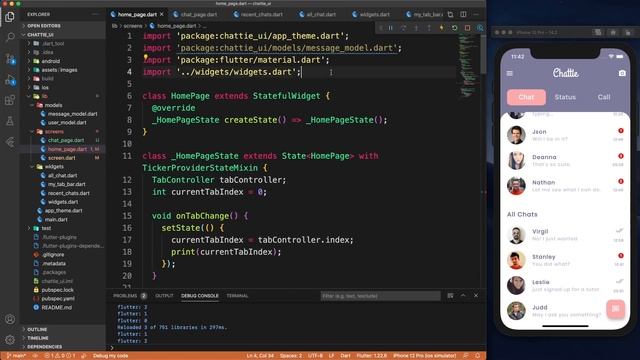This screenshot has width=640, height=360.
Task: Open the Accounts menu icon
Action: pos(10,319)
